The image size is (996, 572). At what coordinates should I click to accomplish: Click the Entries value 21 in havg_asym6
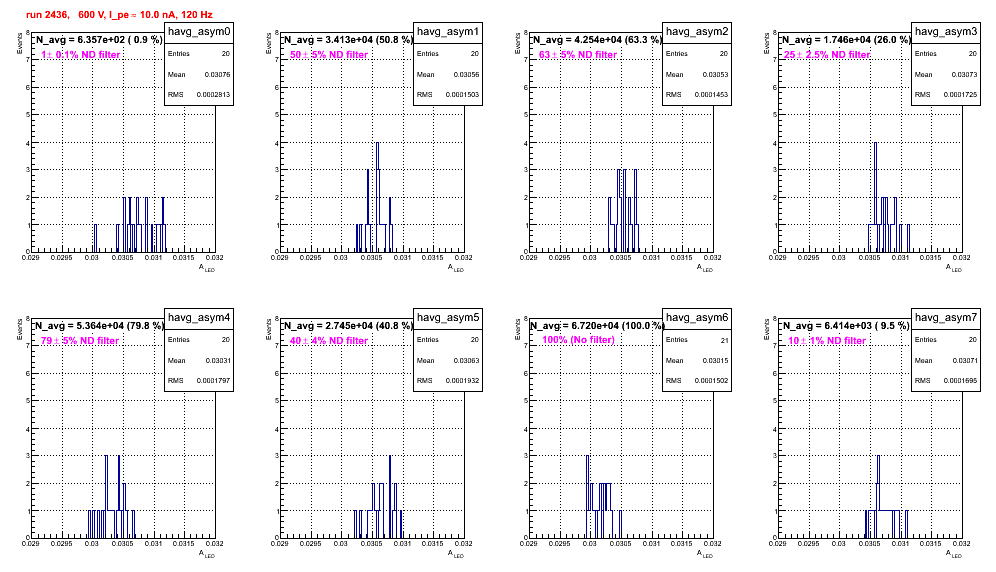click(725, 341)
